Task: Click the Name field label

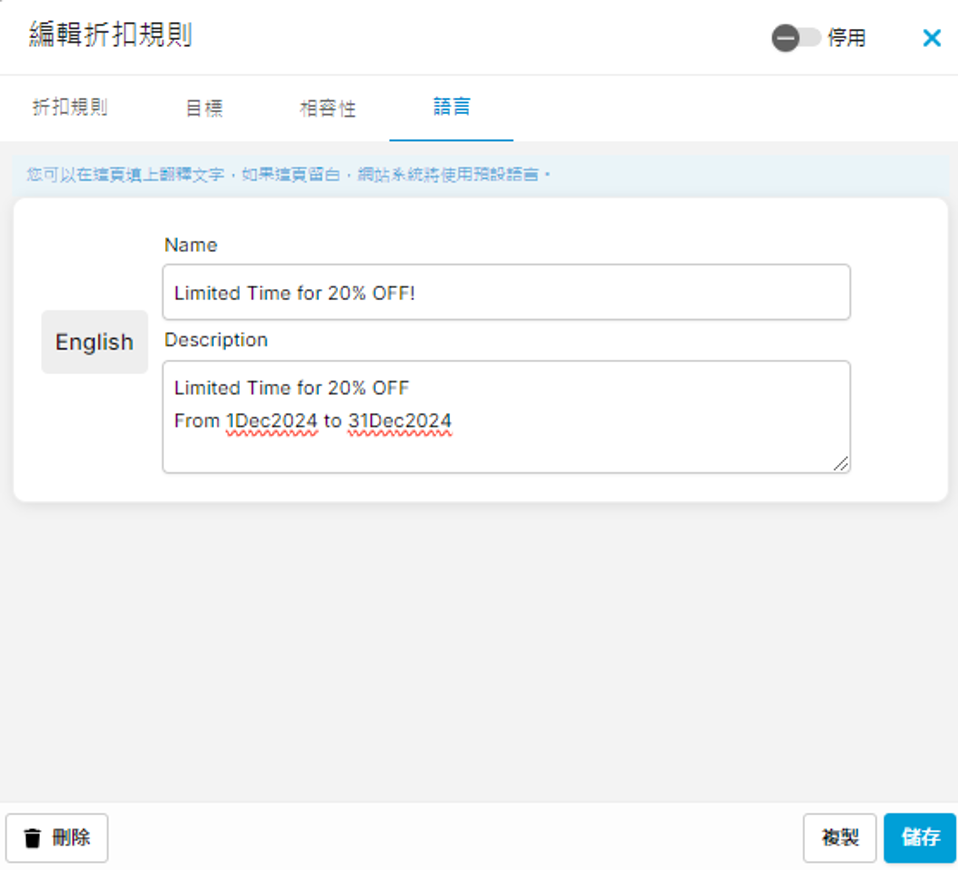Action: pyautogui.click(x=190, y=245)
